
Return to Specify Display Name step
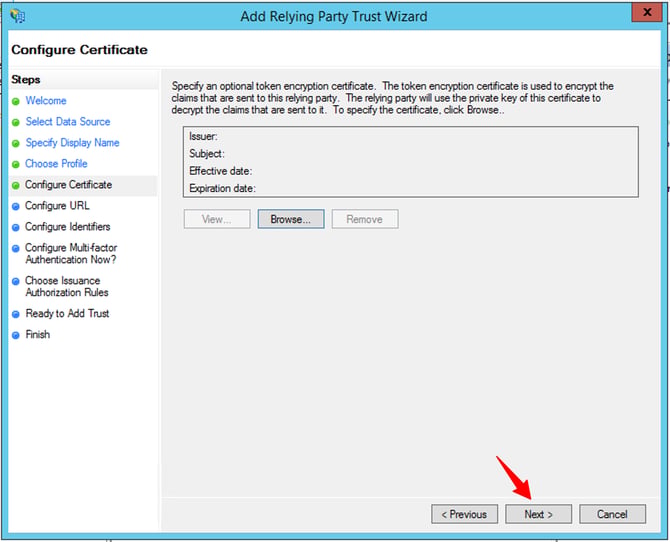72,143
